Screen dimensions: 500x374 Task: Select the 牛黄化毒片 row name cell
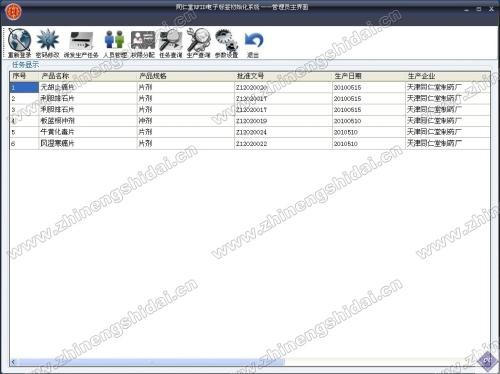tap(88, 132)
